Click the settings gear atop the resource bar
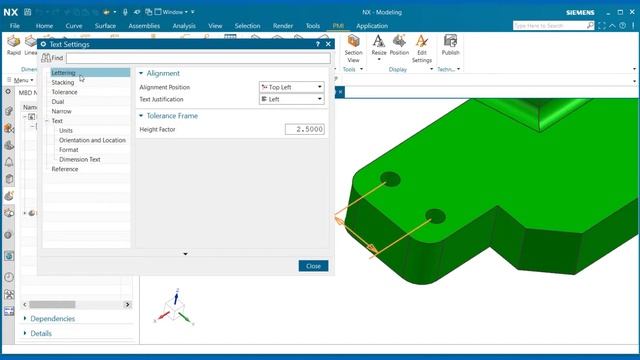 pos(8,91)
